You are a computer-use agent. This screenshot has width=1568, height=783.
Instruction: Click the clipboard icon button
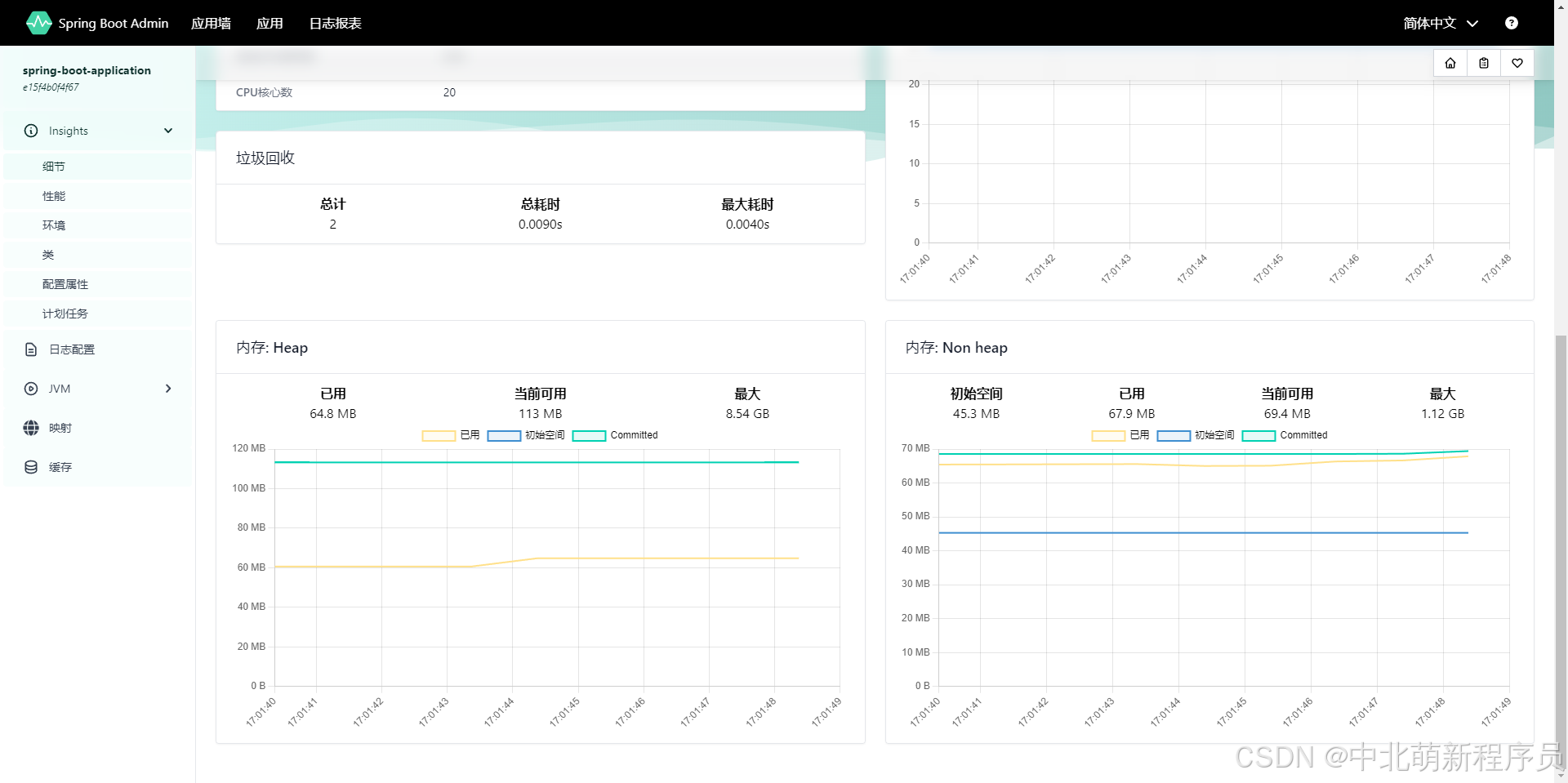pyautogui.click(x=1484, y=63)
